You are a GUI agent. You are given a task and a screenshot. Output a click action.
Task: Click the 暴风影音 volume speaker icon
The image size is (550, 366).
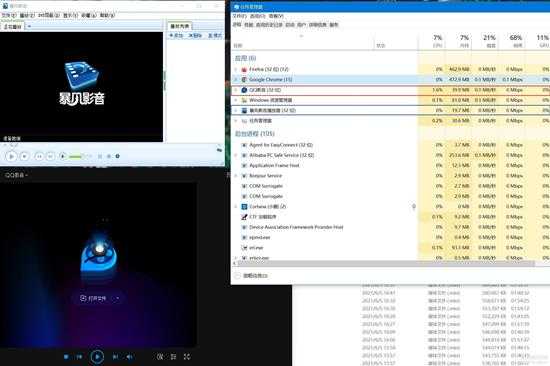coord(62,156)
